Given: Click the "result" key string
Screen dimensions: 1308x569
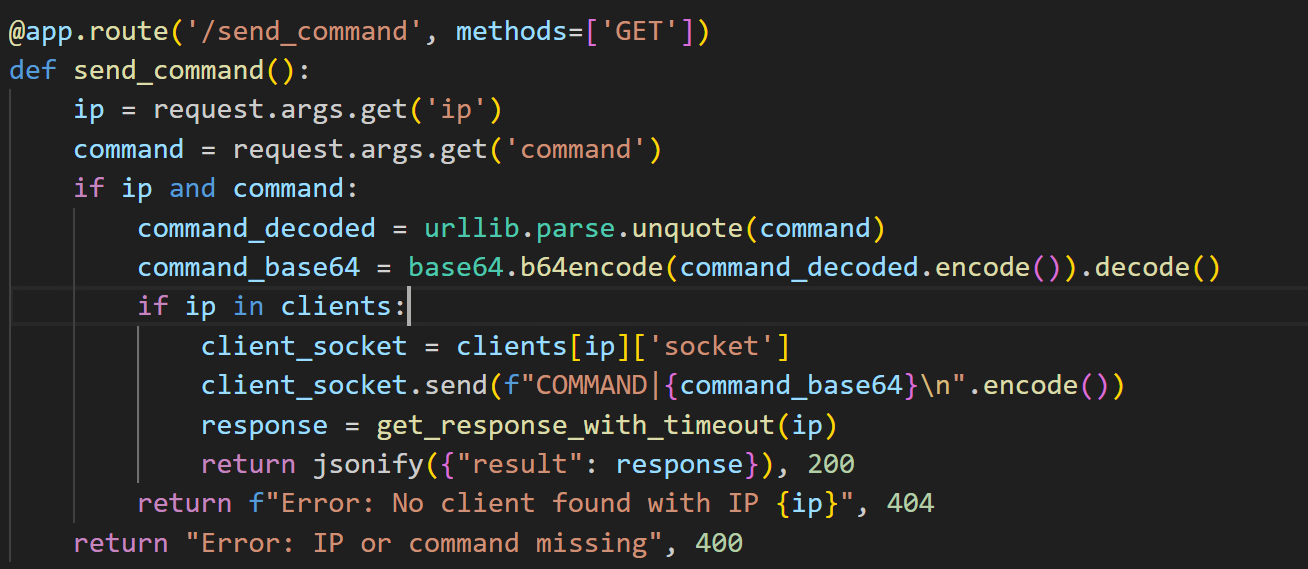Looking at the screenshot, I should point(543,465).
